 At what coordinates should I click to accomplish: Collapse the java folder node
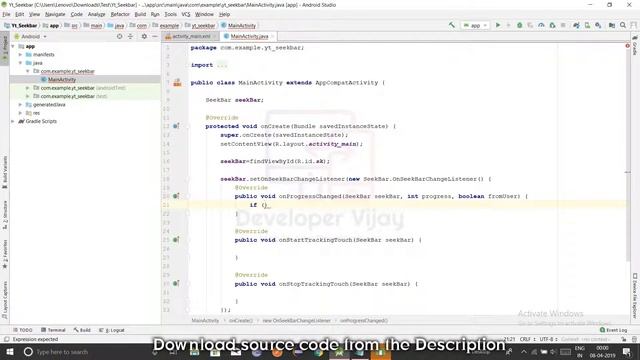20,63
